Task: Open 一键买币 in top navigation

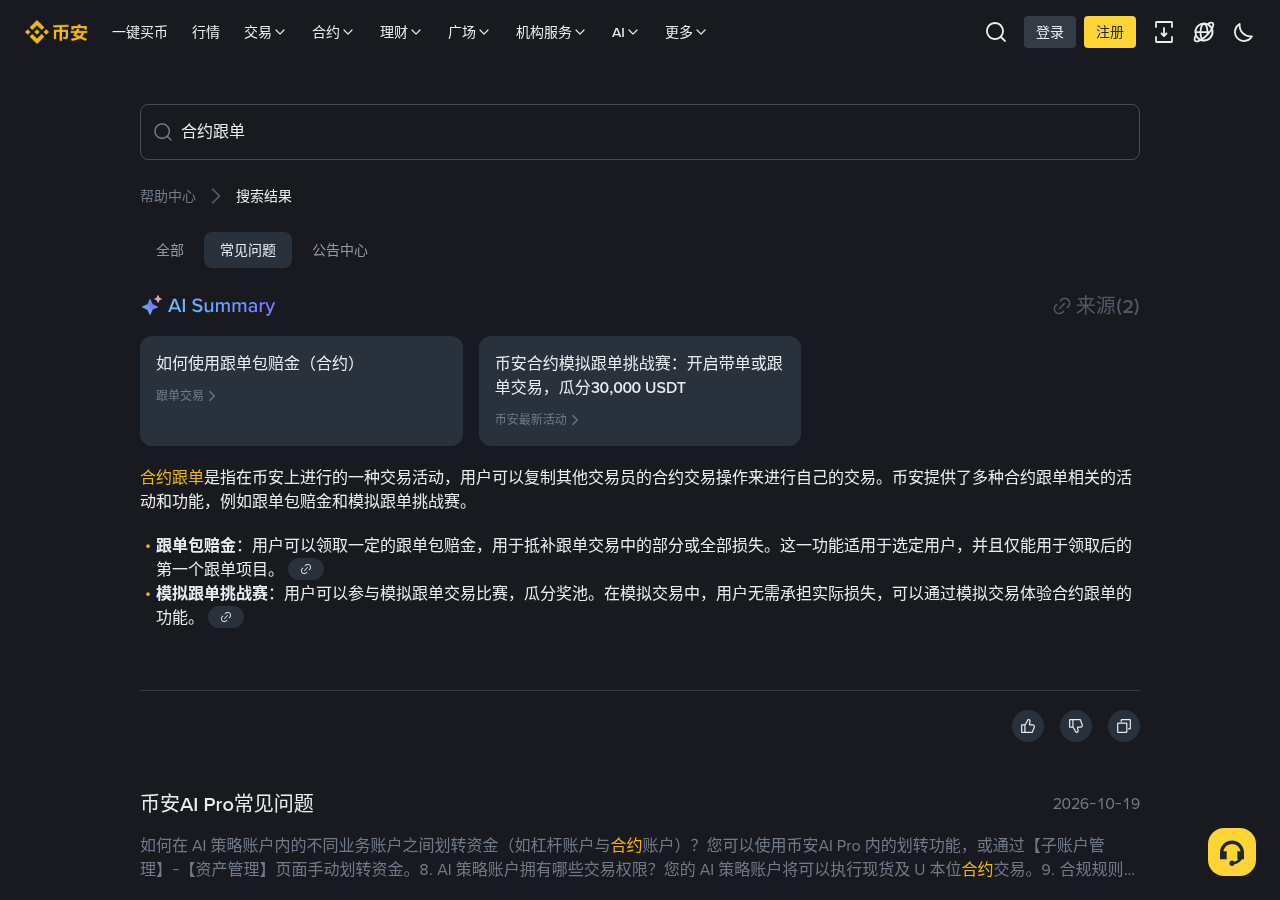Action: [140, 32]
